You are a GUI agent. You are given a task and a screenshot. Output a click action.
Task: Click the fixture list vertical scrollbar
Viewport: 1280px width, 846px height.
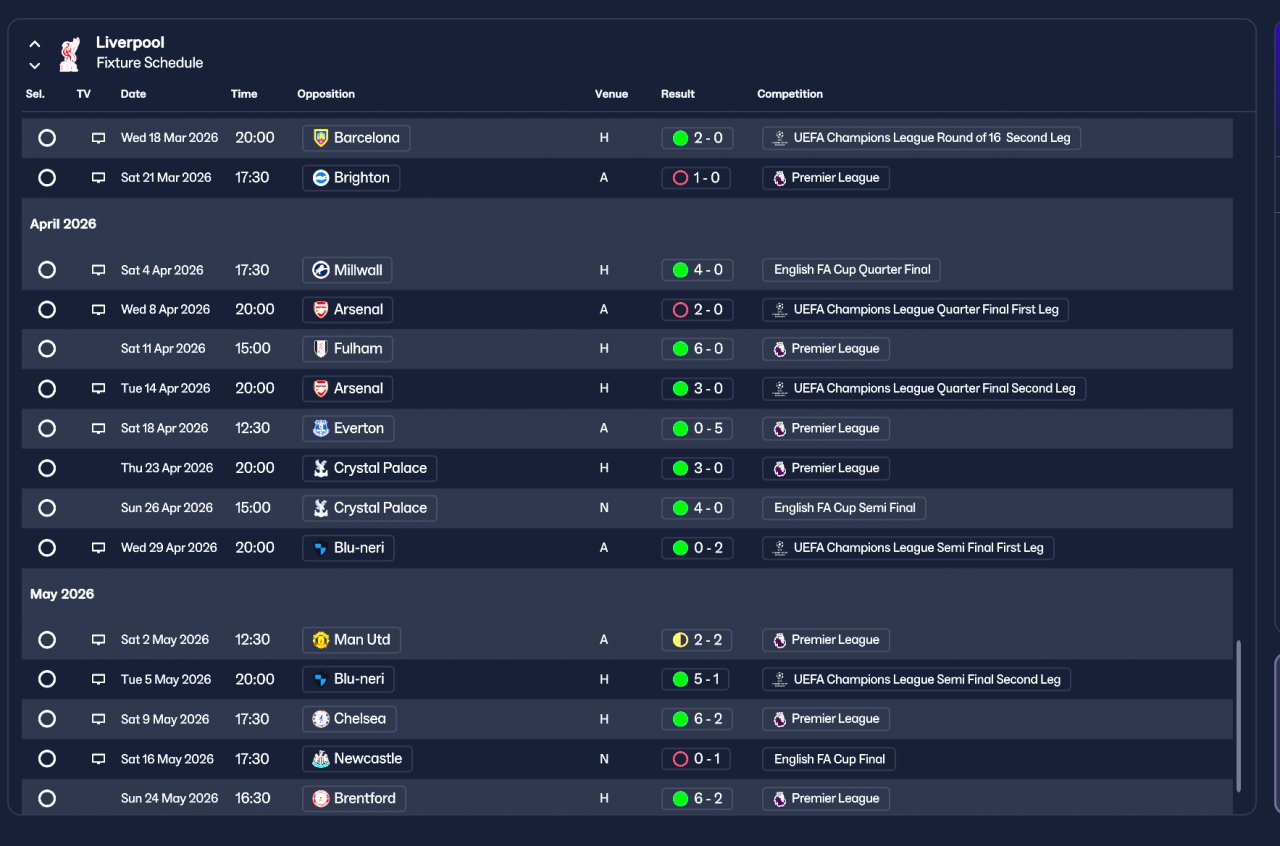tap(1240, 716)
